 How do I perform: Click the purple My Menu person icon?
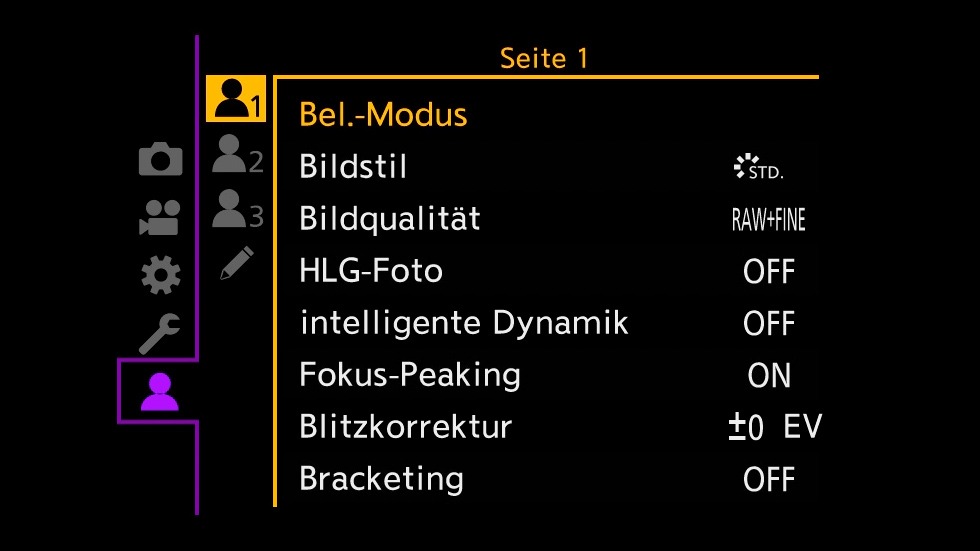pyautogui.click(x=159, y=392)
